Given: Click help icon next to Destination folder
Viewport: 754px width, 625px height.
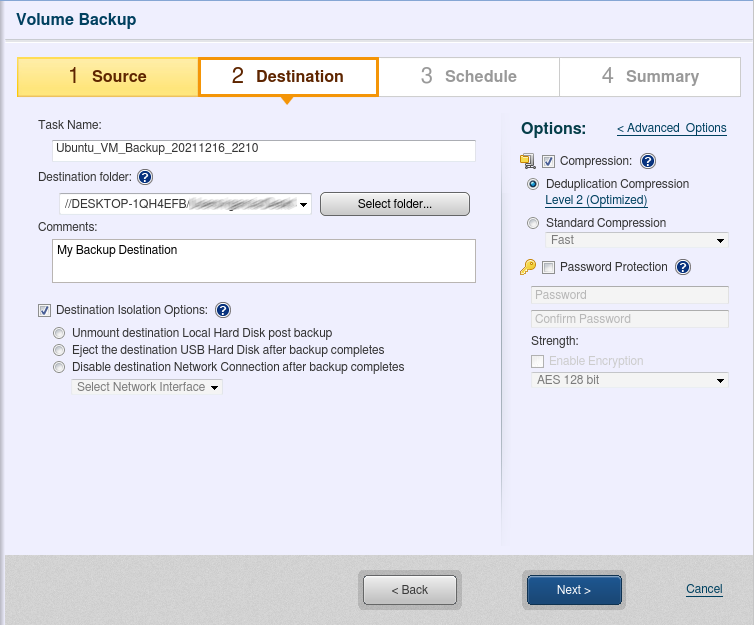Looking at the screenshot, I should (x=145, y=178).
